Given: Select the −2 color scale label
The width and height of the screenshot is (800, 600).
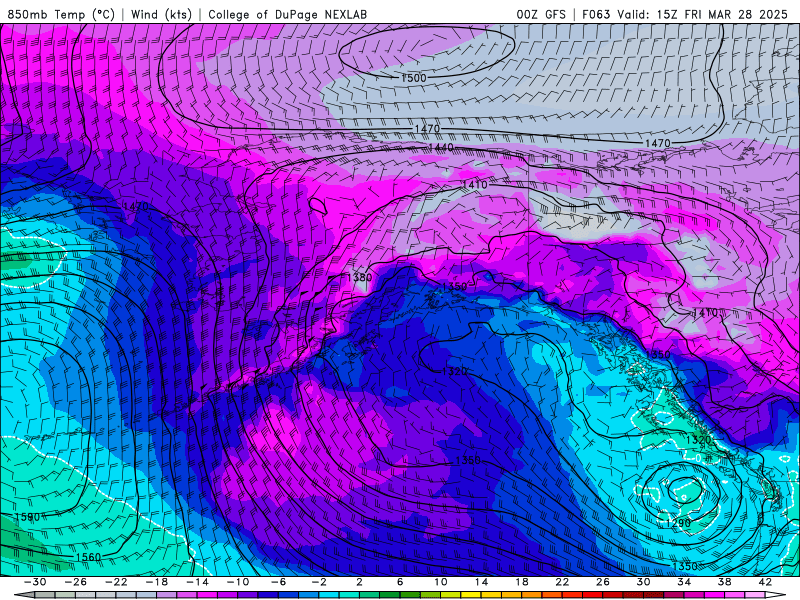Looking at the screenshot, I should [319, 582].
